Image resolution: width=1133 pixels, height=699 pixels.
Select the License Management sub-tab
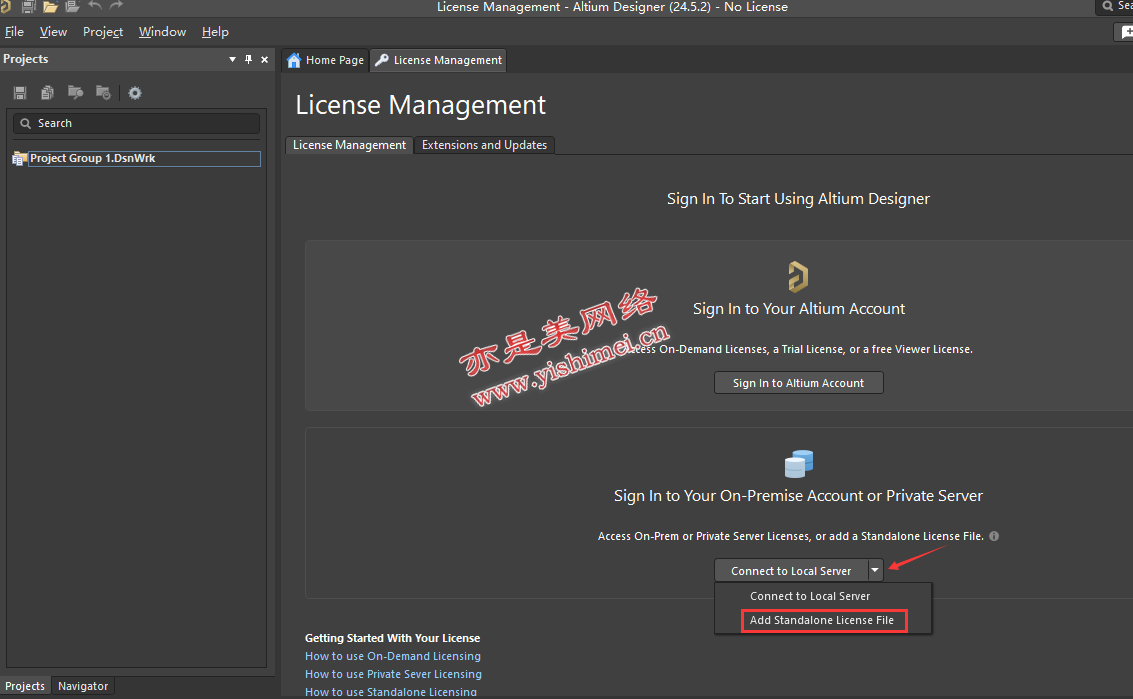click(x=349, y=145)
